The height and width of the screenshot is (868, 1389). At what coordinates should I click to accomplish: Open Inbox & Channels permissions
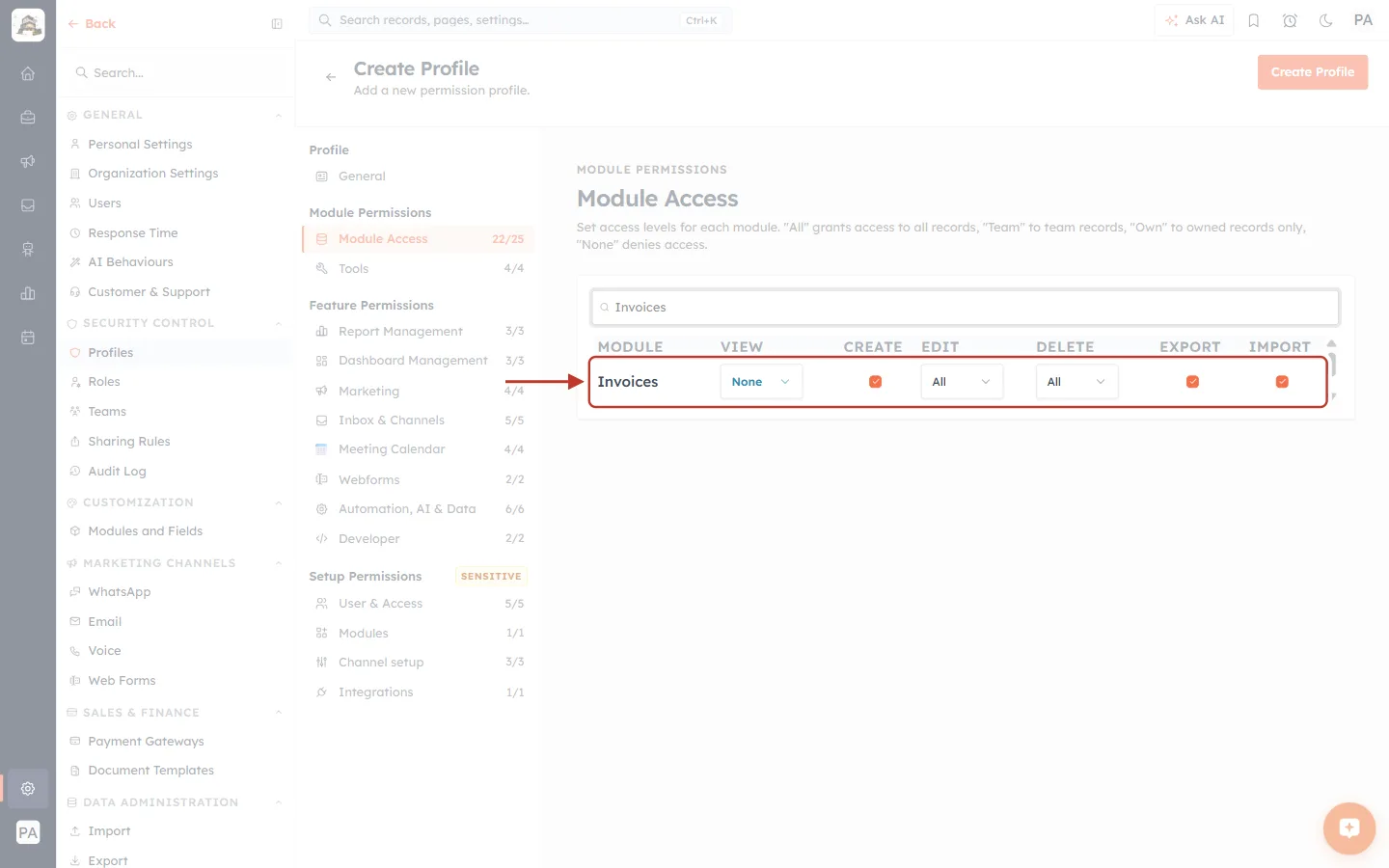[419, 420]
